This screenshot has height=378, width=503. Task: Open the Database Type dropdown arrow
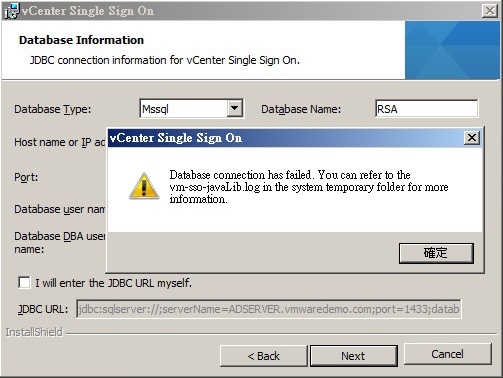point(235,108)
